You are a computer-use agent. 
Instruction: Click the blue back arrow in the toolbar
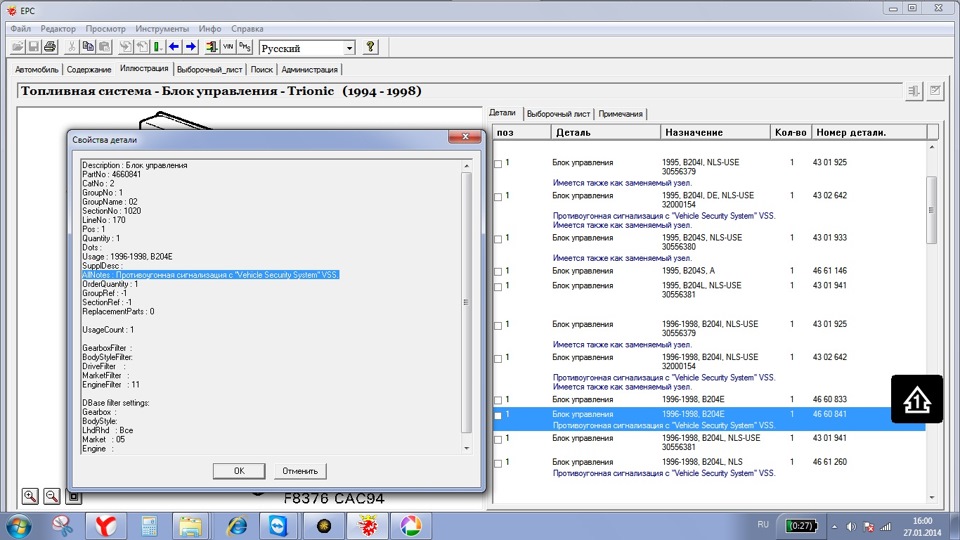coord(174,47)
